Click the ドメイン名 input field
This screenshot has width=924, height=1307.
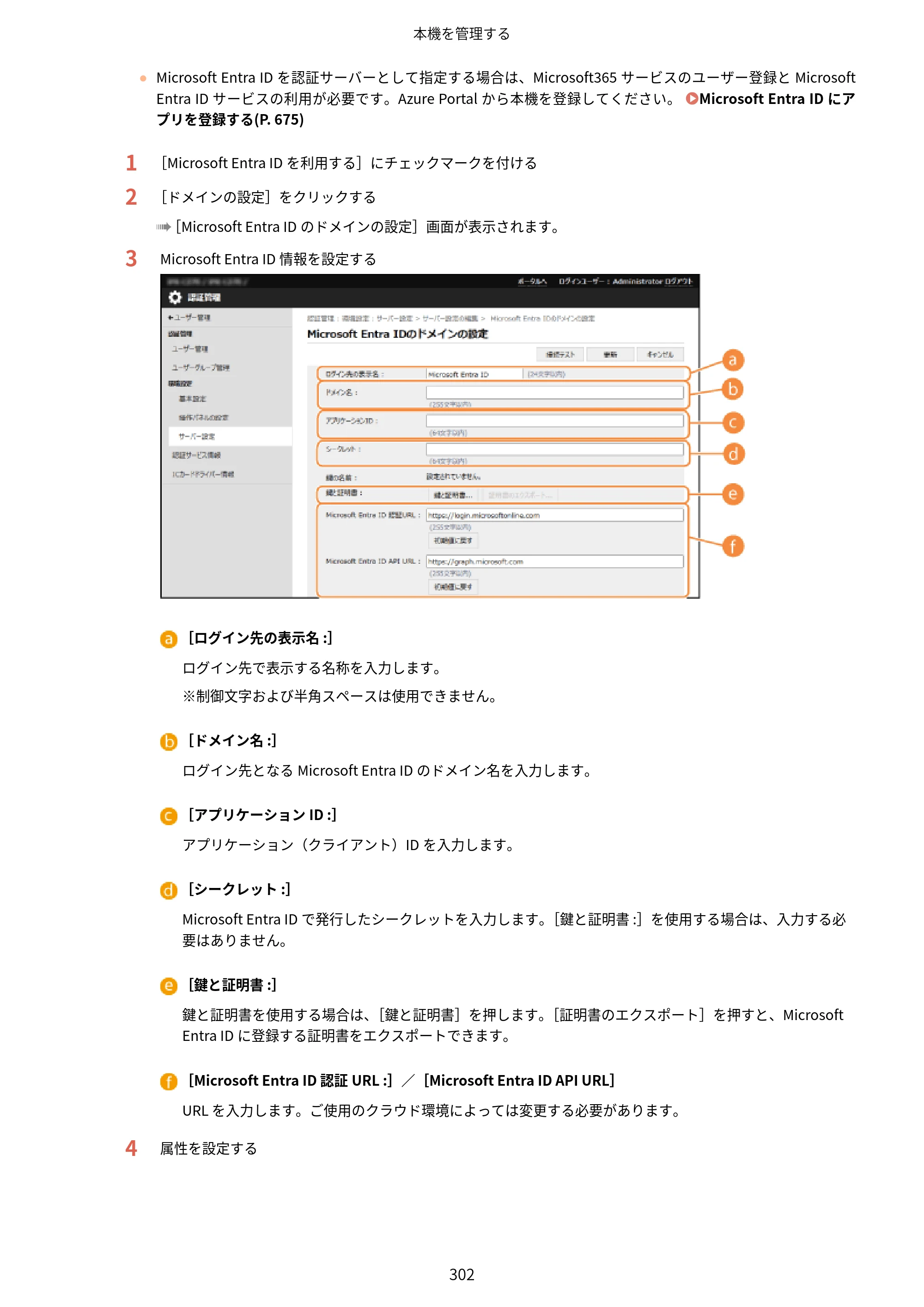554,392
